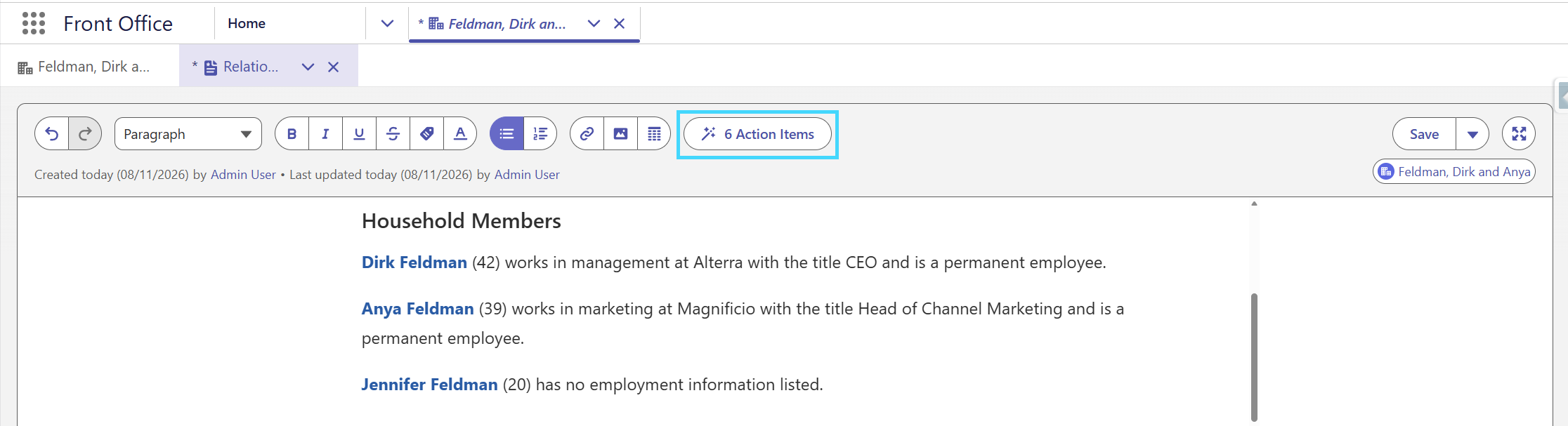Open the workspace tab's chevron menu
1568x426 pixels.
click(594, 23)
